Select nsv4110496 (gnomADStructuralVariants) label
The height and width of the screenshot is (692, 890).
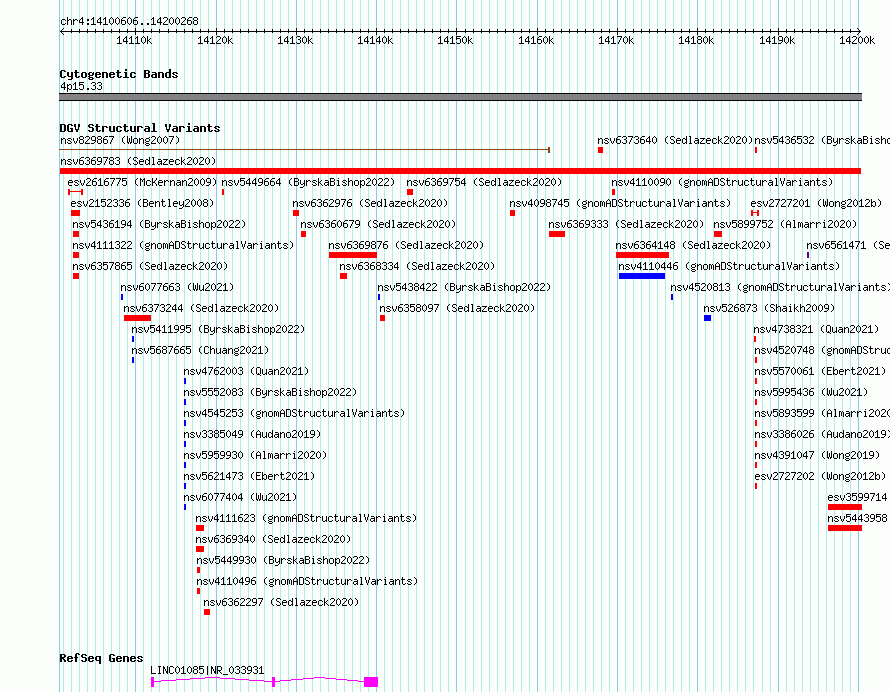click(x=307, y=581)
